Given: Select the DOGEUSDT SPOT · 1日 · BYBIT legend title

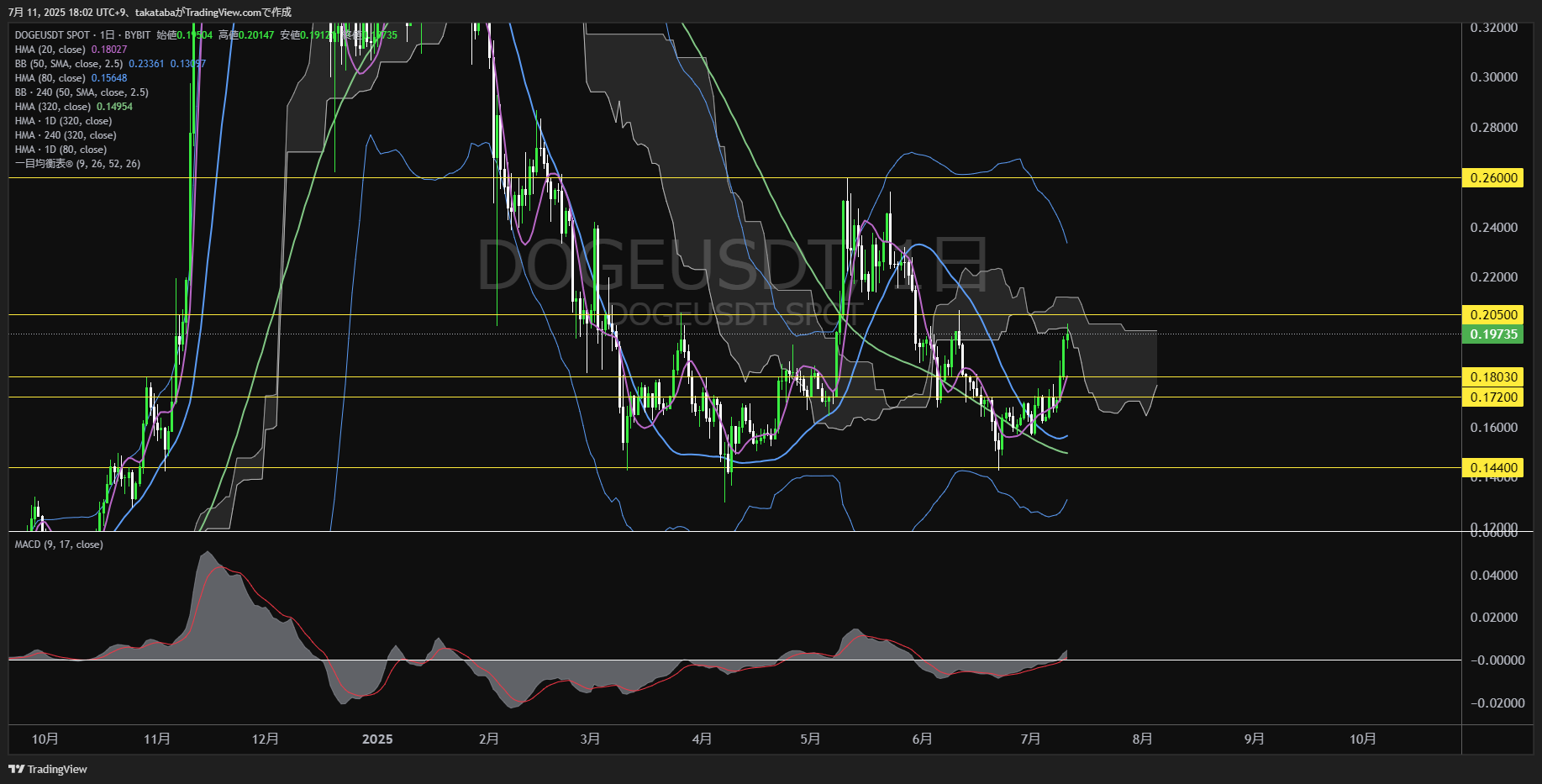Looking at the screenshot, I should click(x=82, y=35).
